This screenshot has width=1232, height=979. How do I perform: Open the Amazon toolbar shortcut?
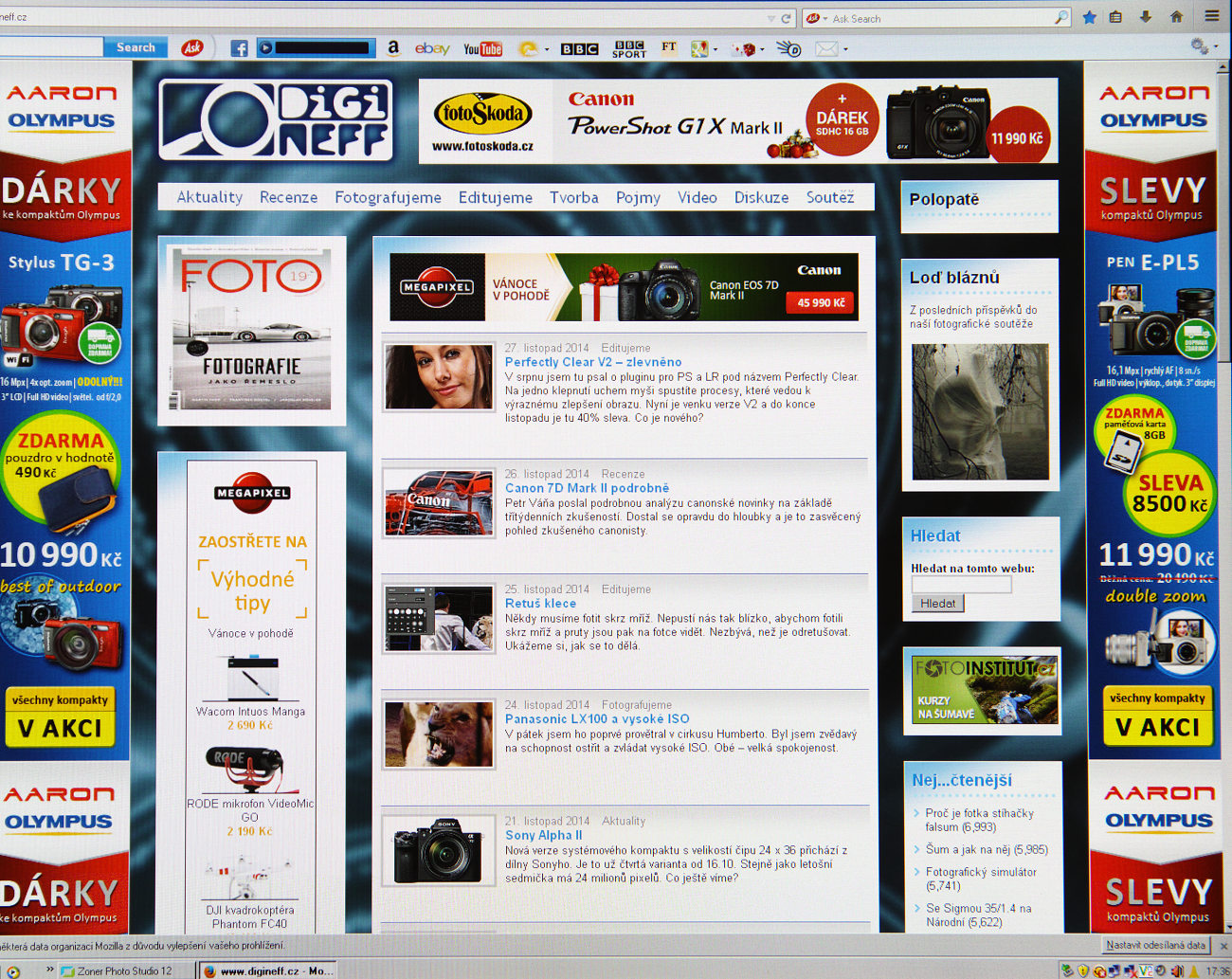click(393, 48)
